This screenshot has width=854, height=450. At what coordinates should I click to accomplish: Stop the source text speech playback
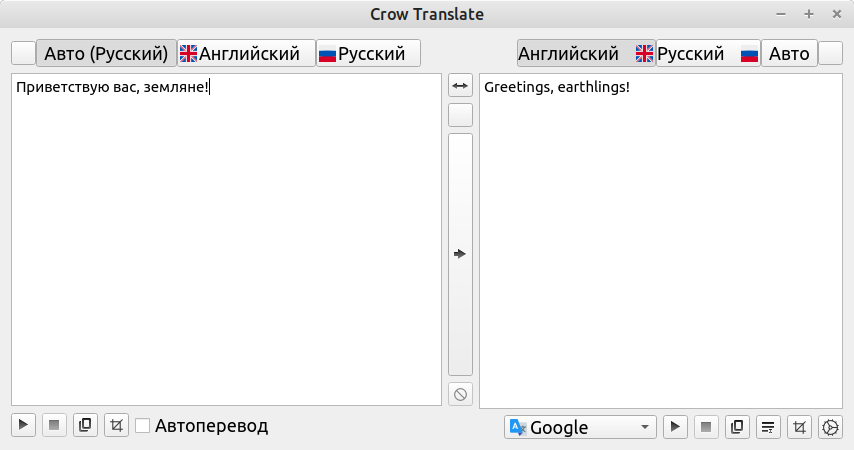coord(54,425)
